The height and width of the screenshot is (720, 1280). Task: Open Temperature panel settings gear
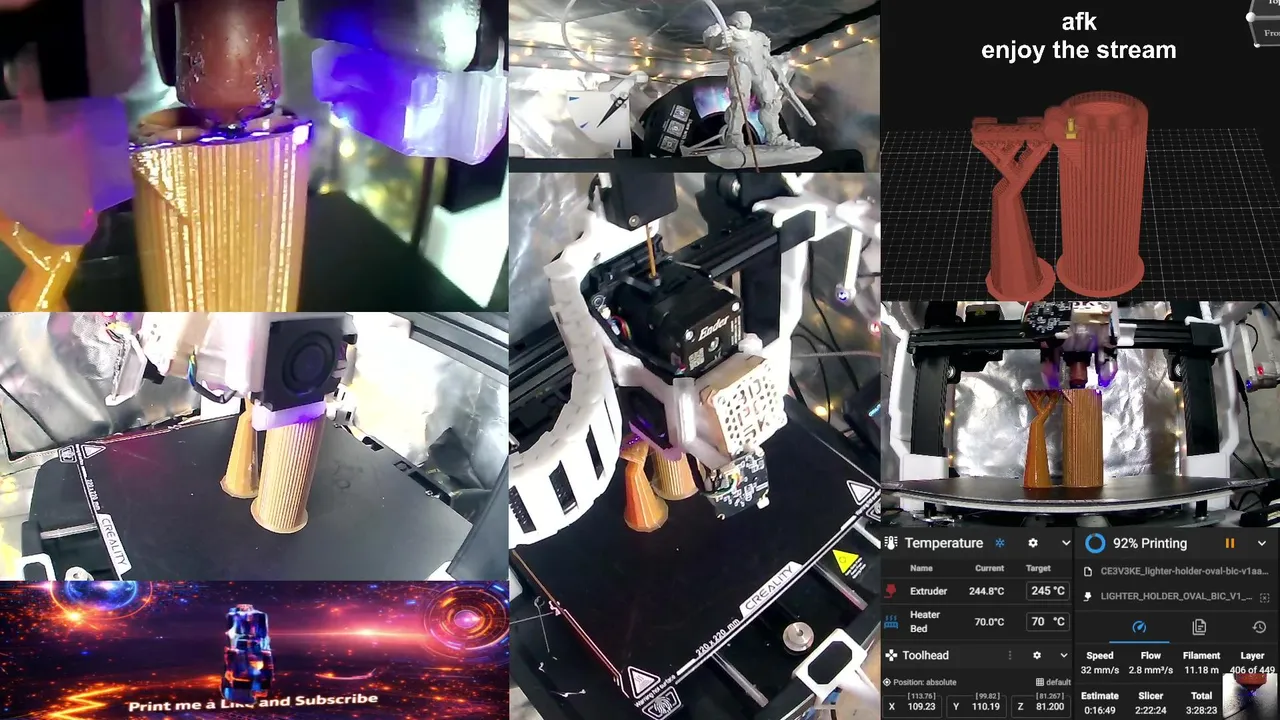[1033, 543]
